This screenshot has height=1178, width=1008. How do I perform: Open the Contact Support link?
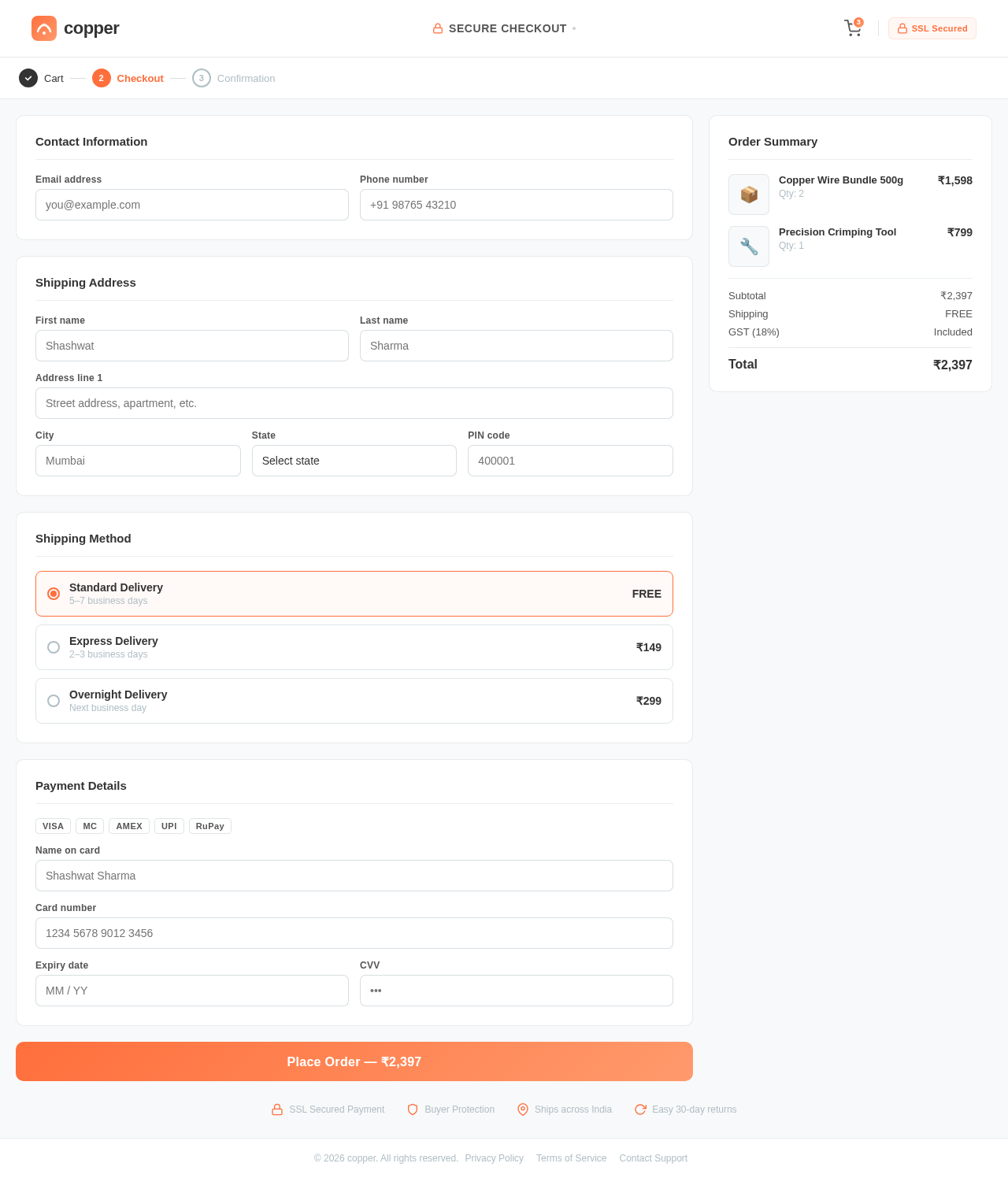(654, 1158)
